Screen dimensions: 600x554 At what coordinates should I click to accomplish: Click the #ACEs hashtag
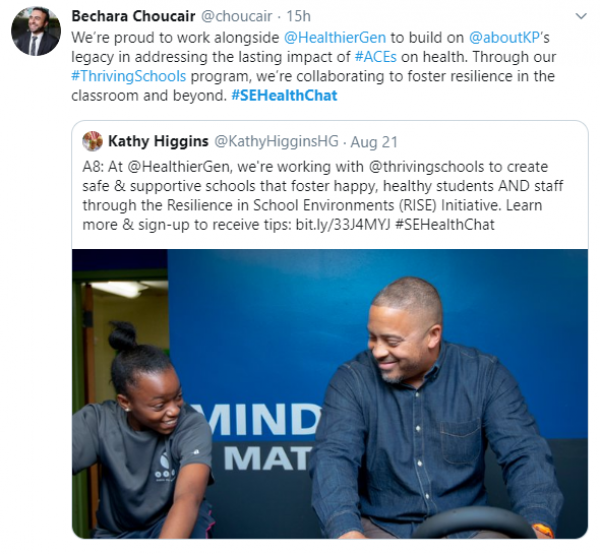coord(376,57)
